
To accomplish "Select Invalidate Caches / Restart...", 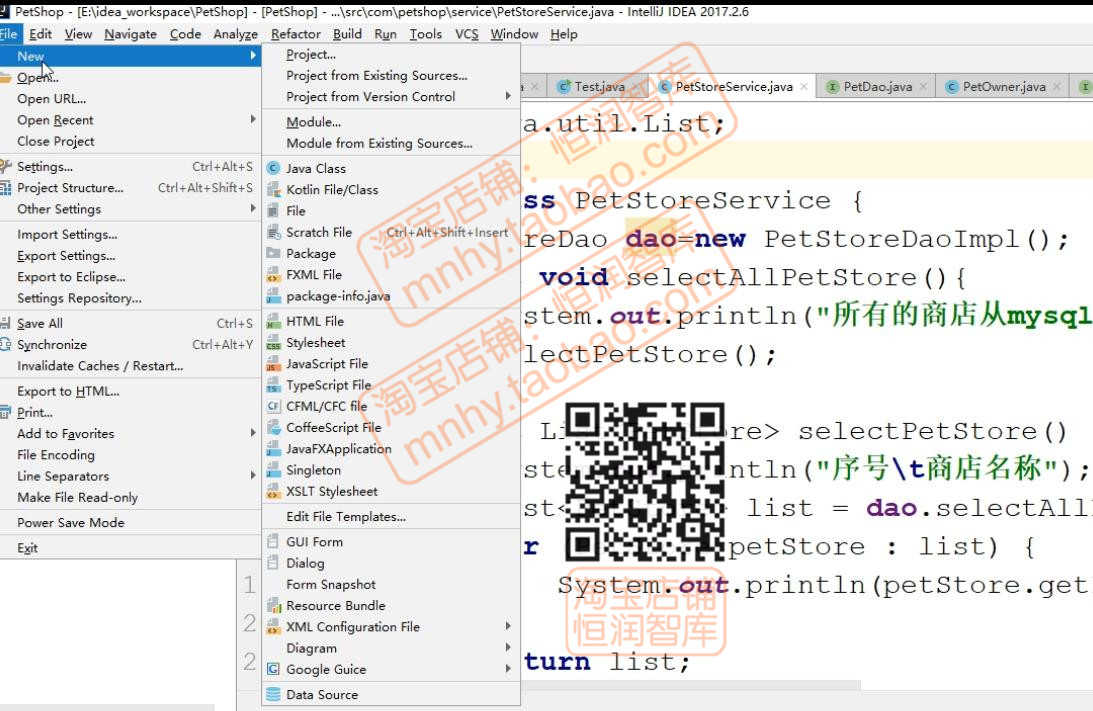I will (x=100, y=366).
